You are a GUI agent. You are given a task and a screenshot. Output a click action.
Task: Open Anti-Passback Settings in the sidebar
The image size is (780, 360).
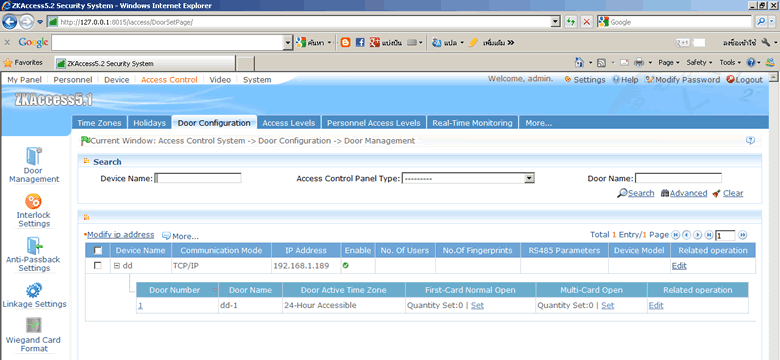34,255
